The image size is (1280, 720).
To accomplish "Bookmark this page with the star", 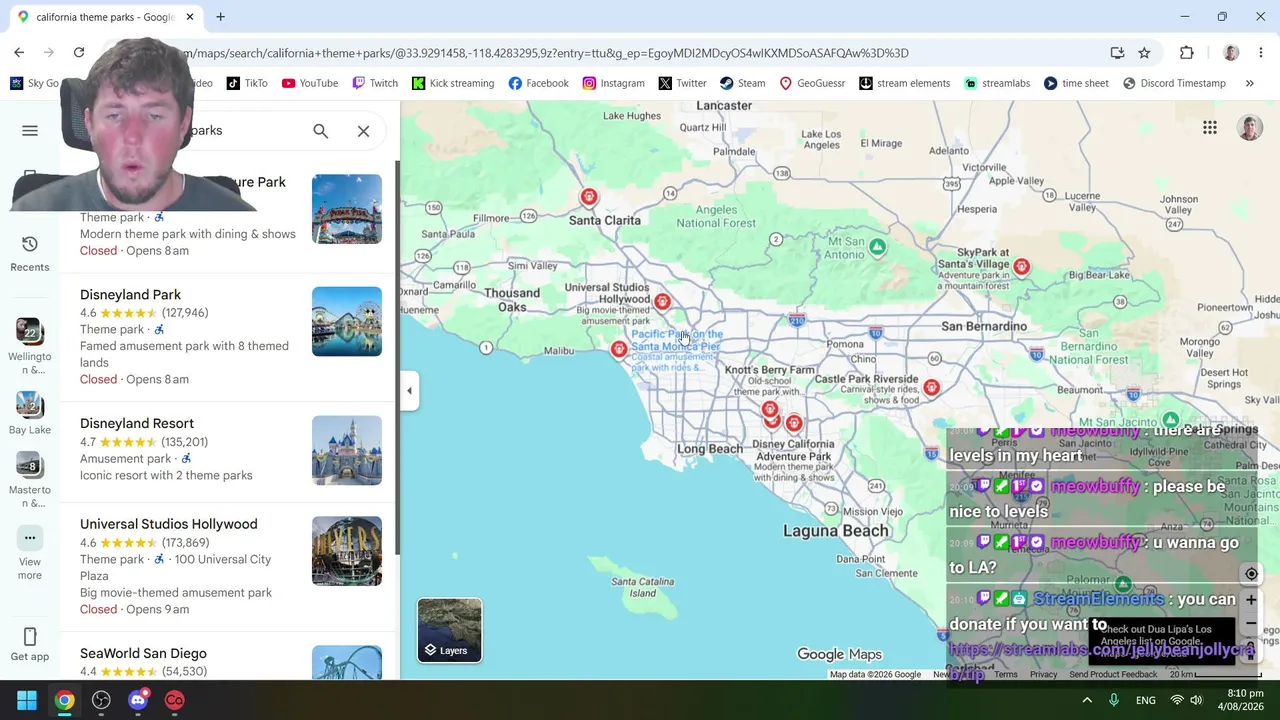I will (x=1144, y=53).
